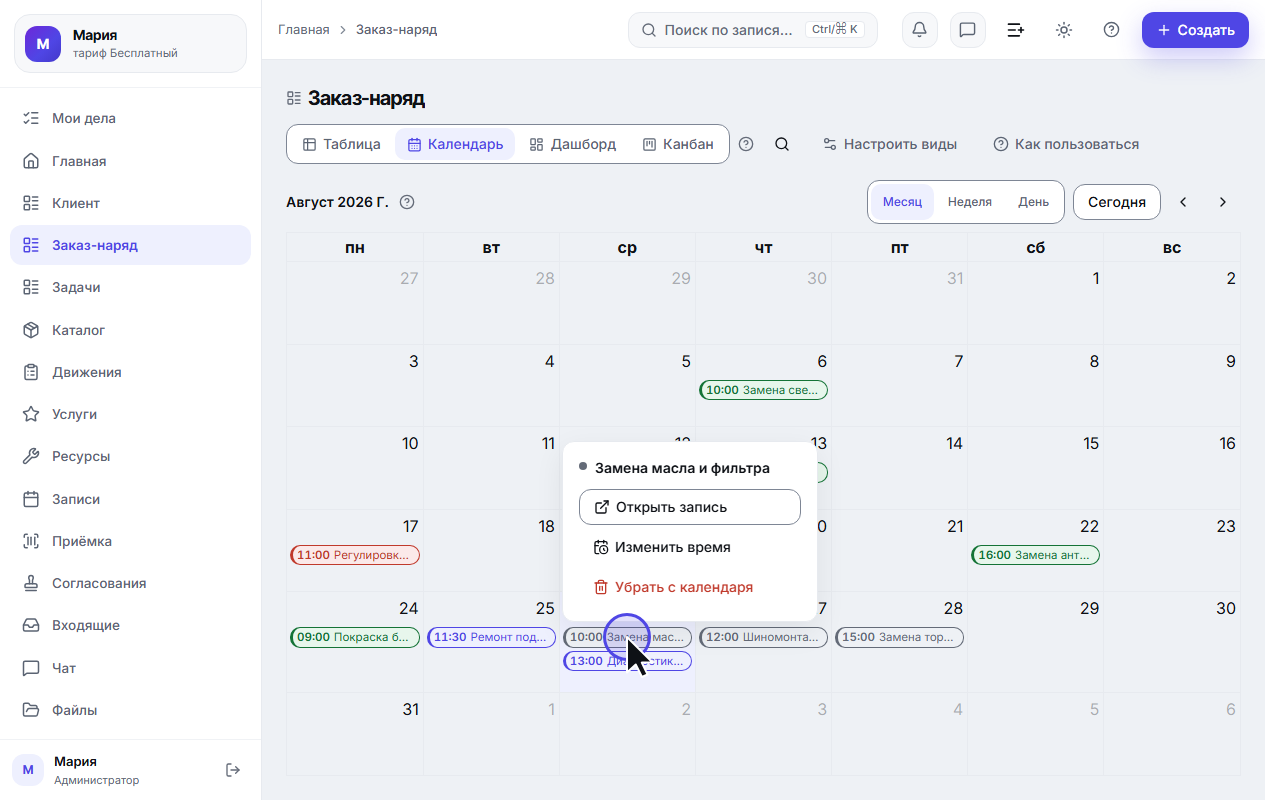The image size is (1280, 800).
Task: Choose Изменить время in popup menu
Action: click(690, 547)
